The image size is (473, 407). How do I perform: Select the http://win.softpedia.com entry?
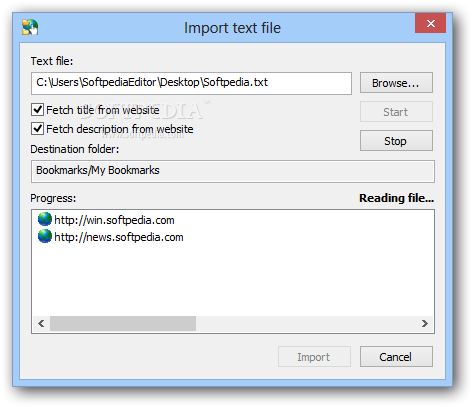click(x=114, y=220)
